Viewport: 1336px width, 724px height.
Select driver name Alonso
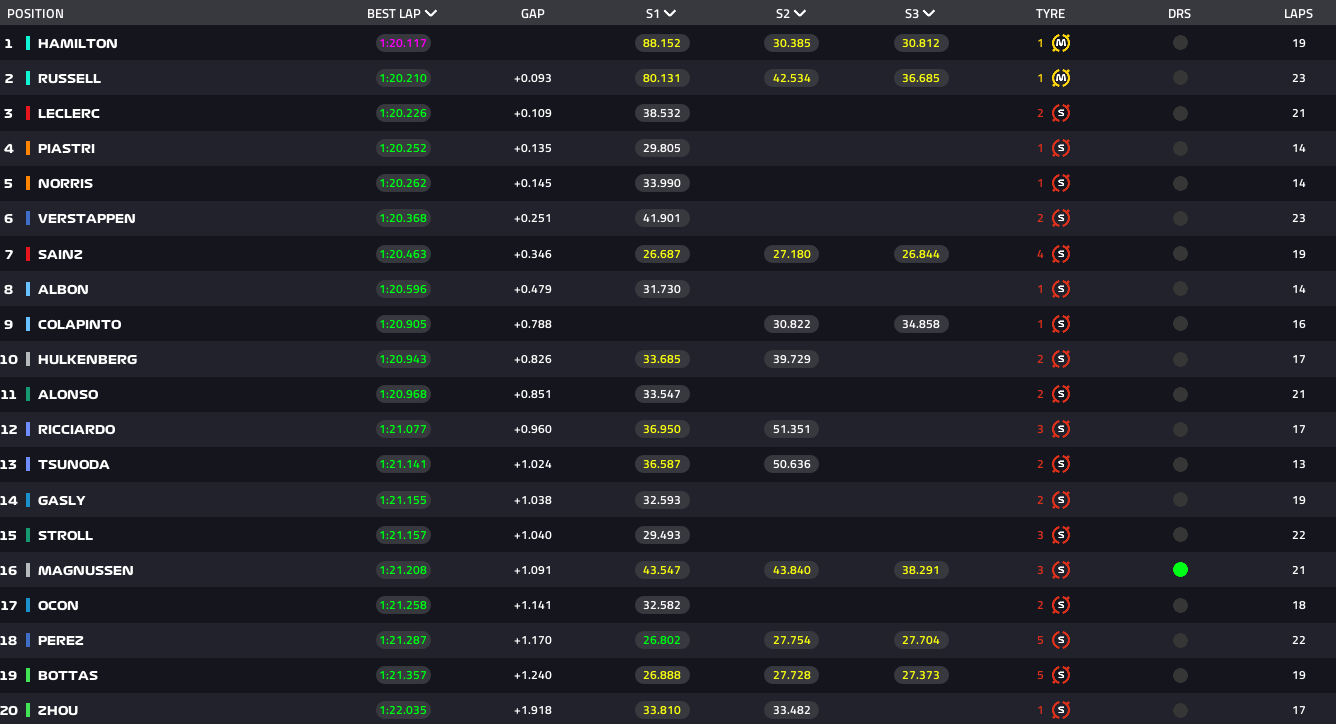coord(68,394)
